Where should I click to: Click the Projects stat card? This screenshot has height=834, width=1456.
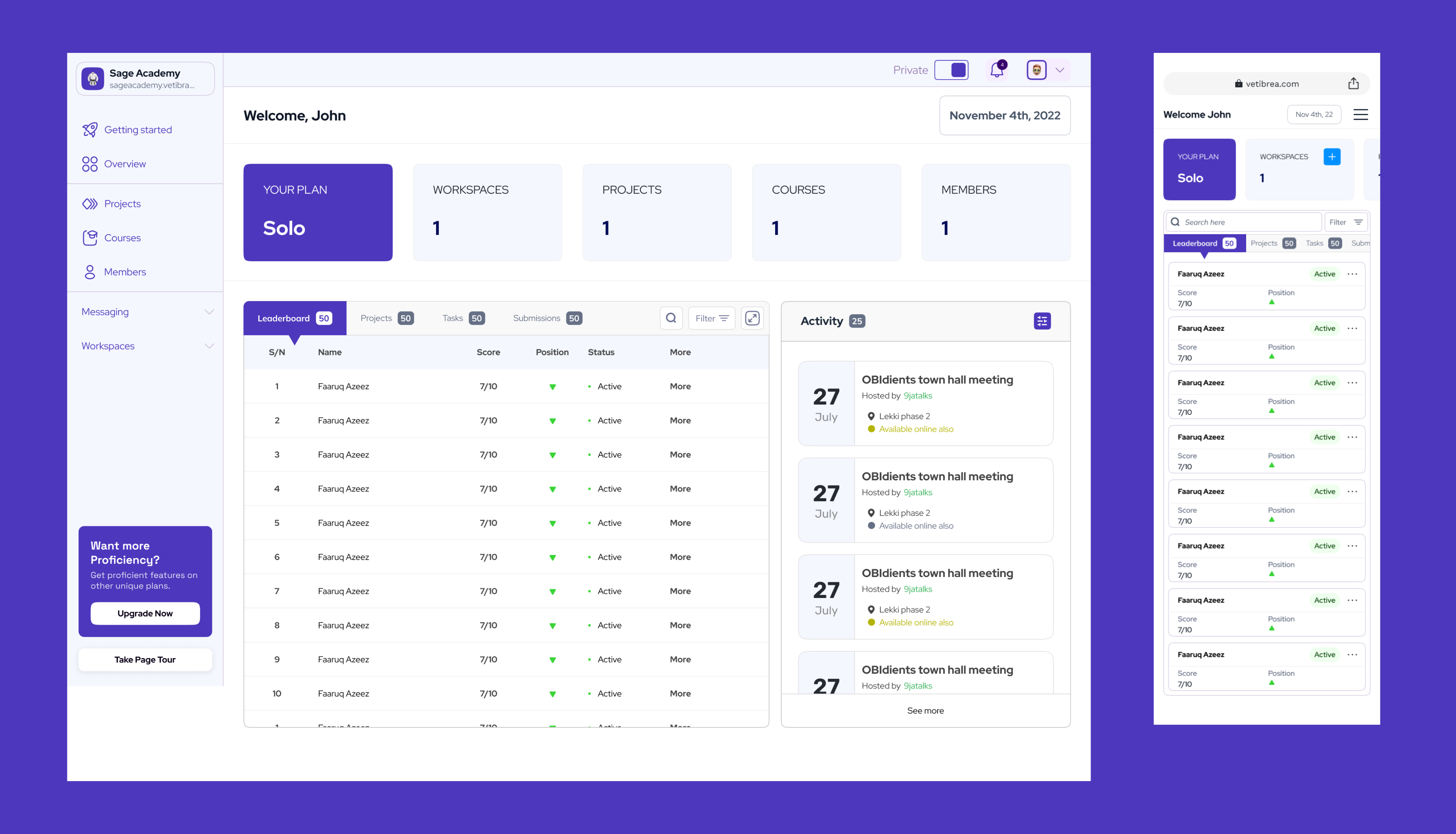[x=657, y=212]
